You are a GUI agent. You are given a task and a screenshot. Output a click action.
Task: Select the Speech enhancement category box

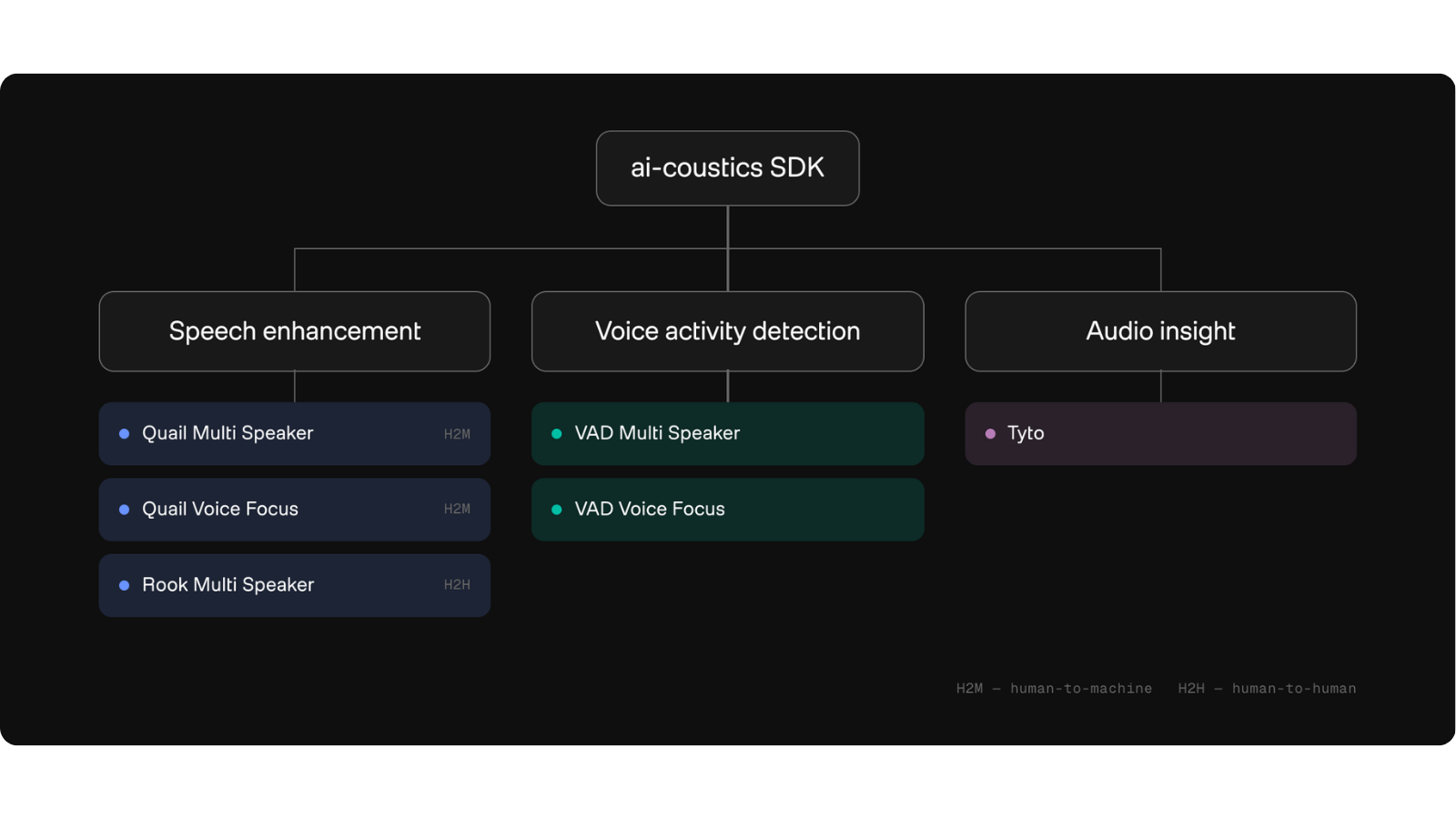coord(295,331)
